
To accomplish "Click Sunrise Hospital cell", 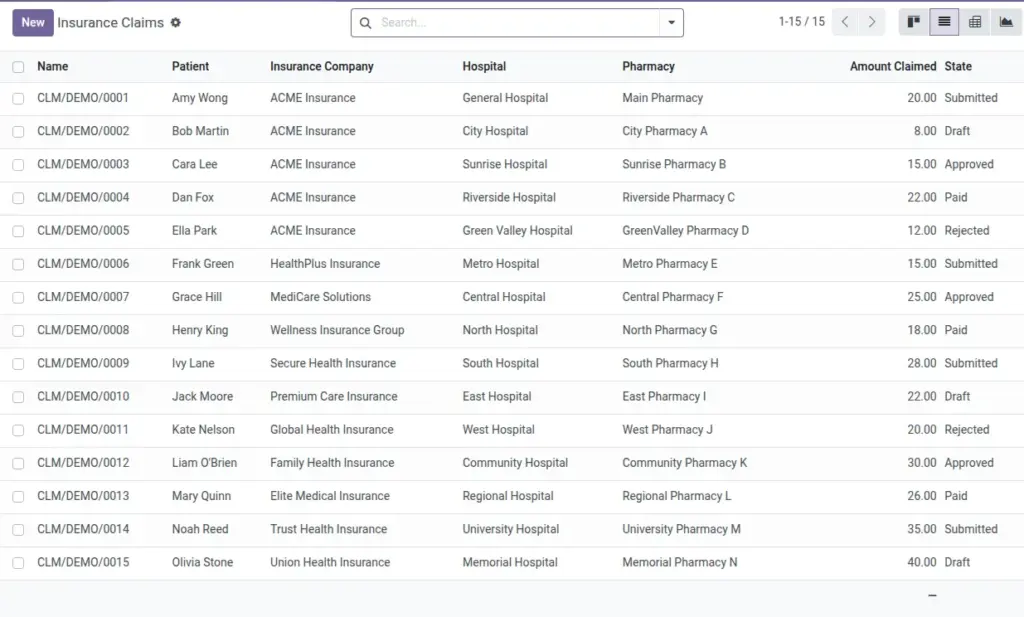I will (505, 164).
